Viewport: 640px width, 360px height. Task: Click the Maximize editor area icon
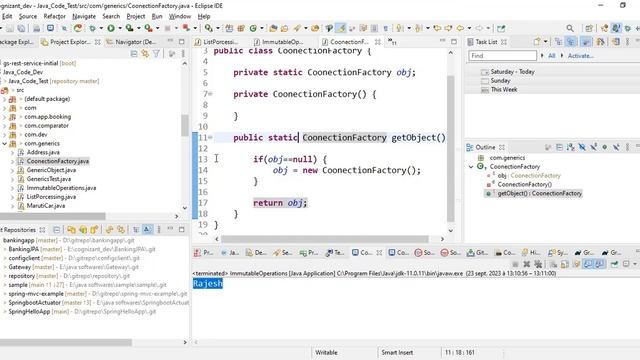coord(454,42)
